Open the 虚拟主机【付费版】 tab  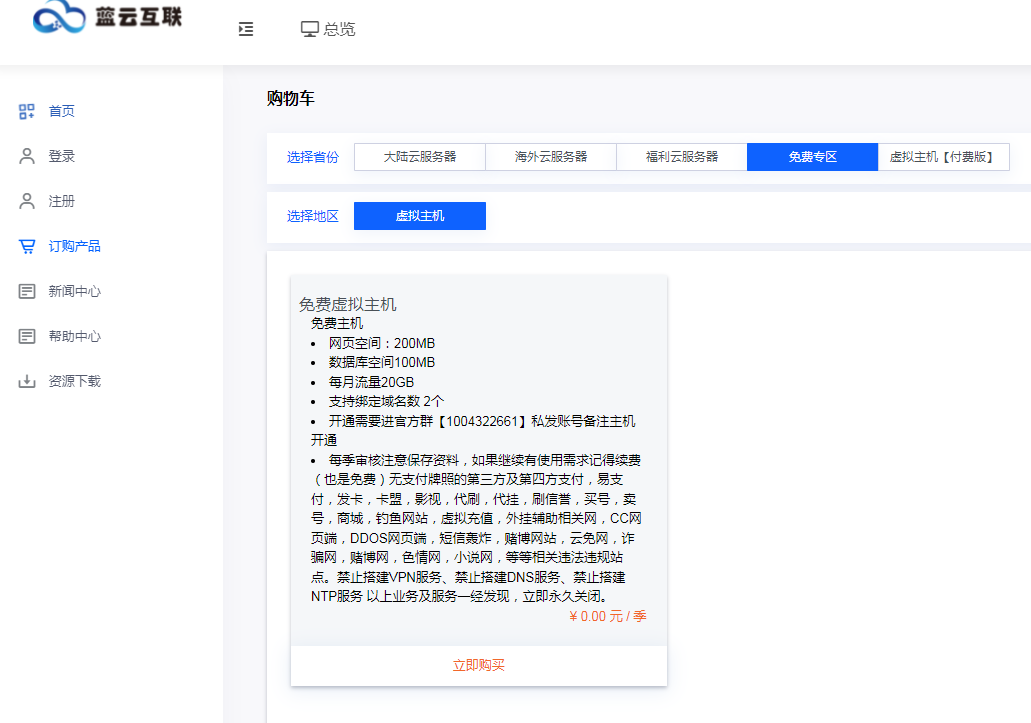943,157
